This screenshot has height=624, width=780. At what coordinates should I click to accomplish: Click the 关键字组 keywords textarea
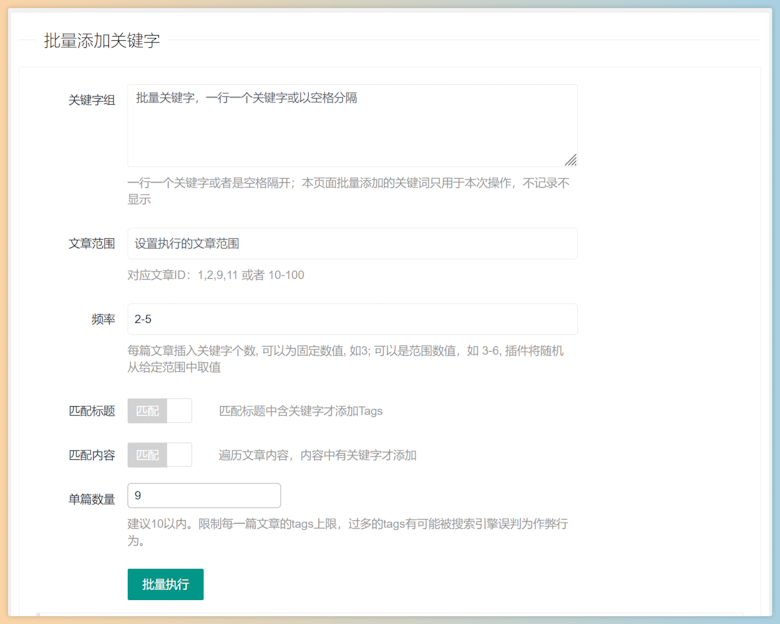pyautogui.click(x=352, y=125)
